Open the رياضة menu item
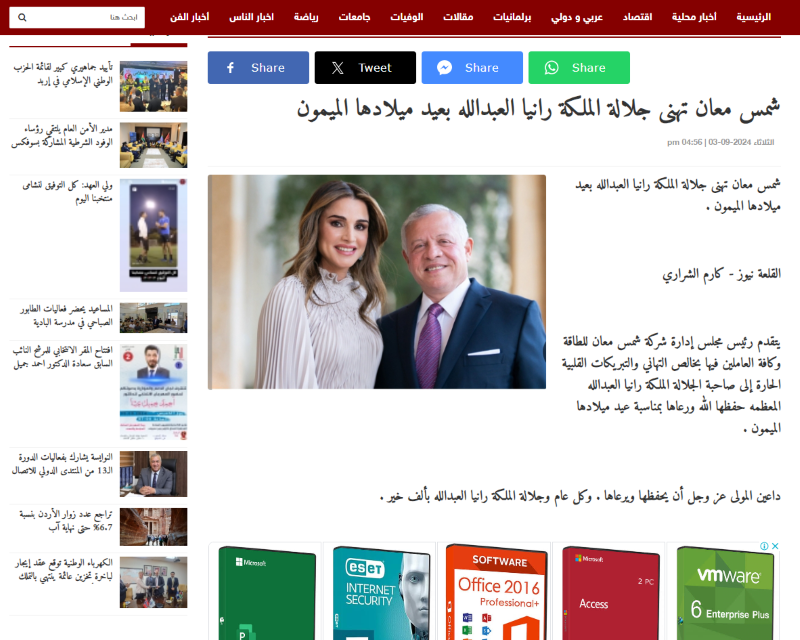 (x=306, y=17)
